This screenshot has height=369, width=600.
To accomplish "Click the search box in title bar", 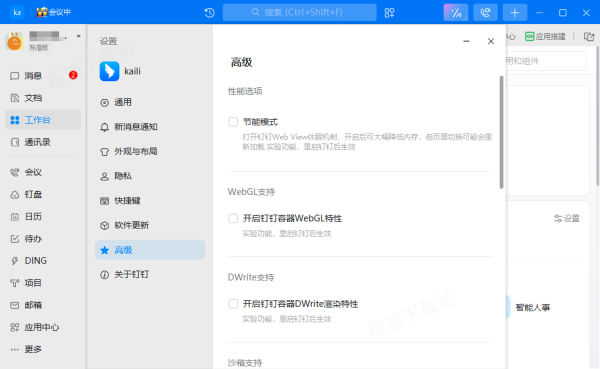I will click(x=300, y=12).
